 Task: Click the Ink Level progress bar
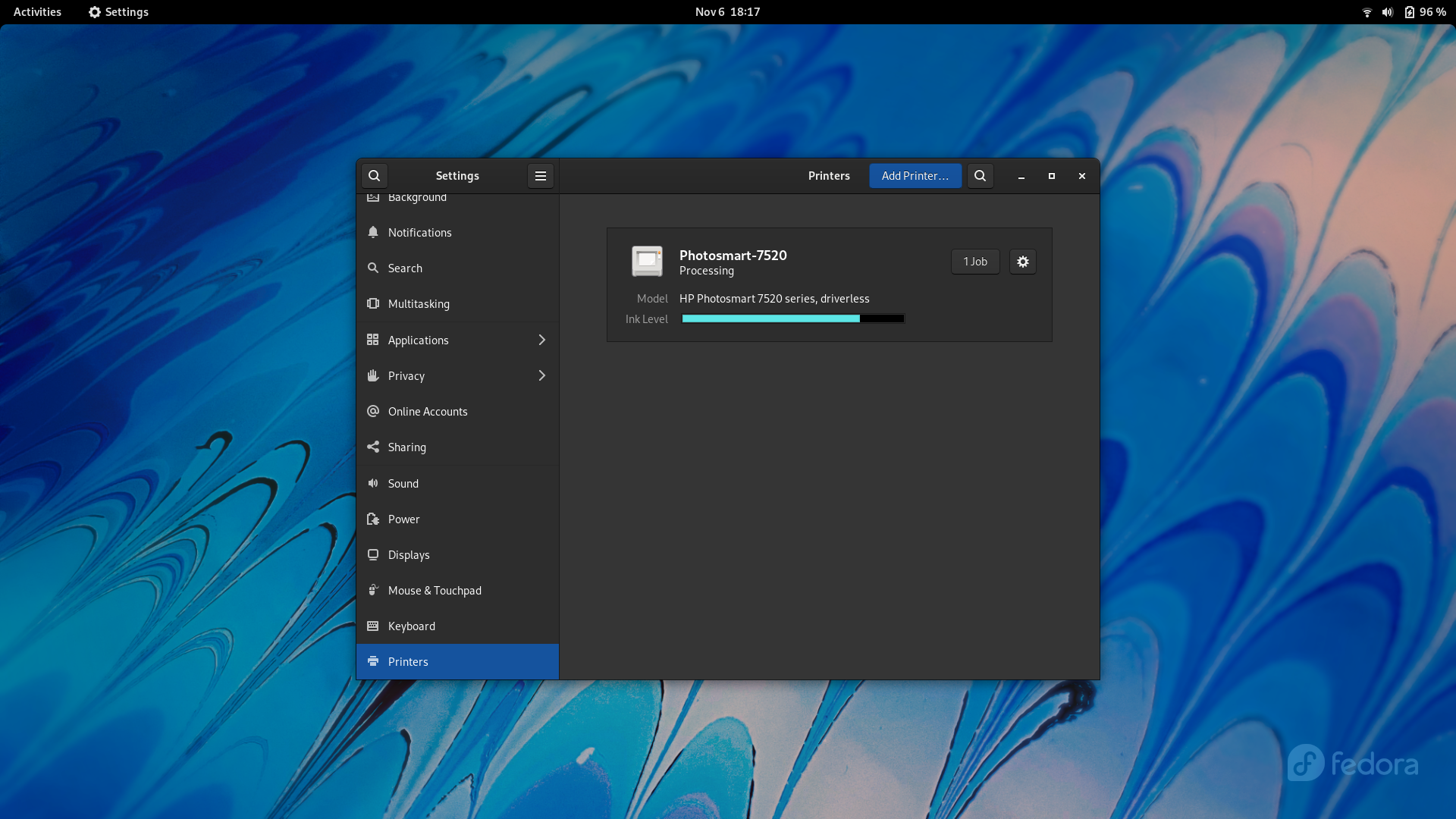coord(793,318)
